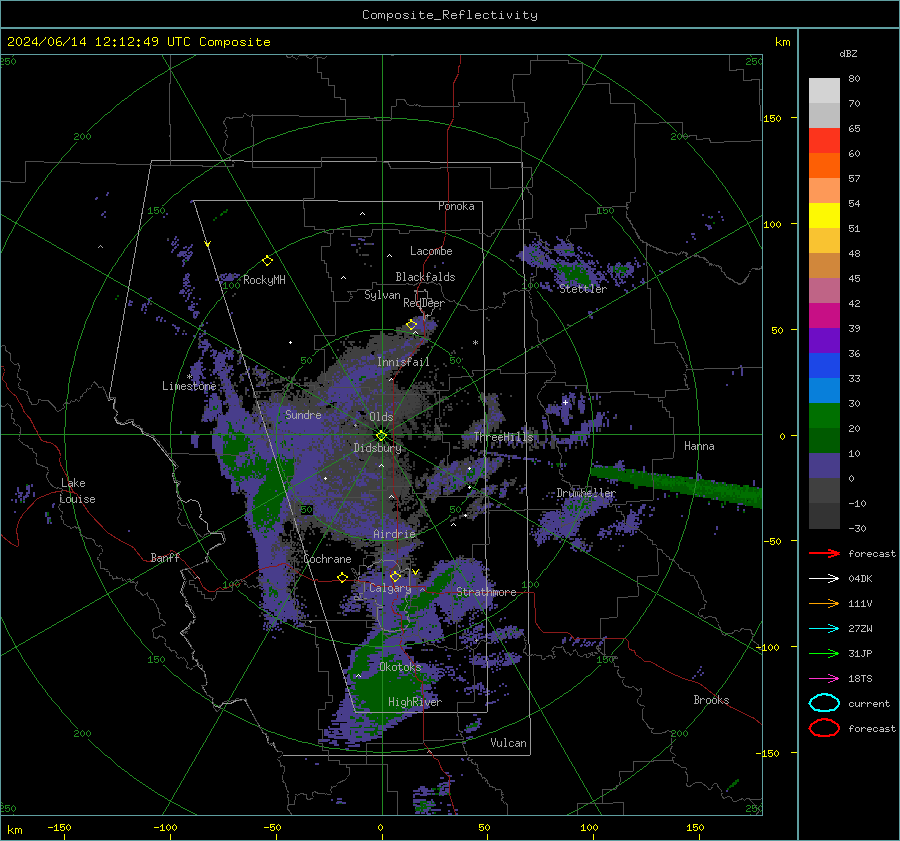Click the Blackfalds city label
The height and width of the screenshot is (841, 900).
pyautogui.click(x=425, y=277)
